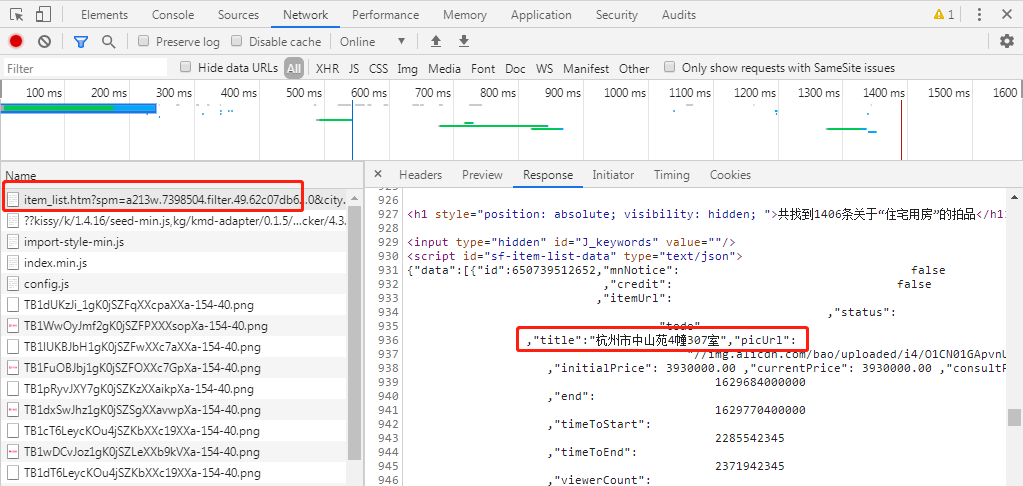Open the Application tab
Image resolution: width=1023 pixels, height=486 pixels.
click(541, 14)
